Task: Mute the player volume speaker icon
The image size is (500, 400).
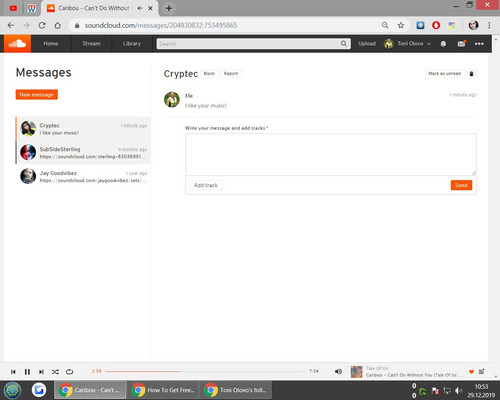Action: coord(338,371)
